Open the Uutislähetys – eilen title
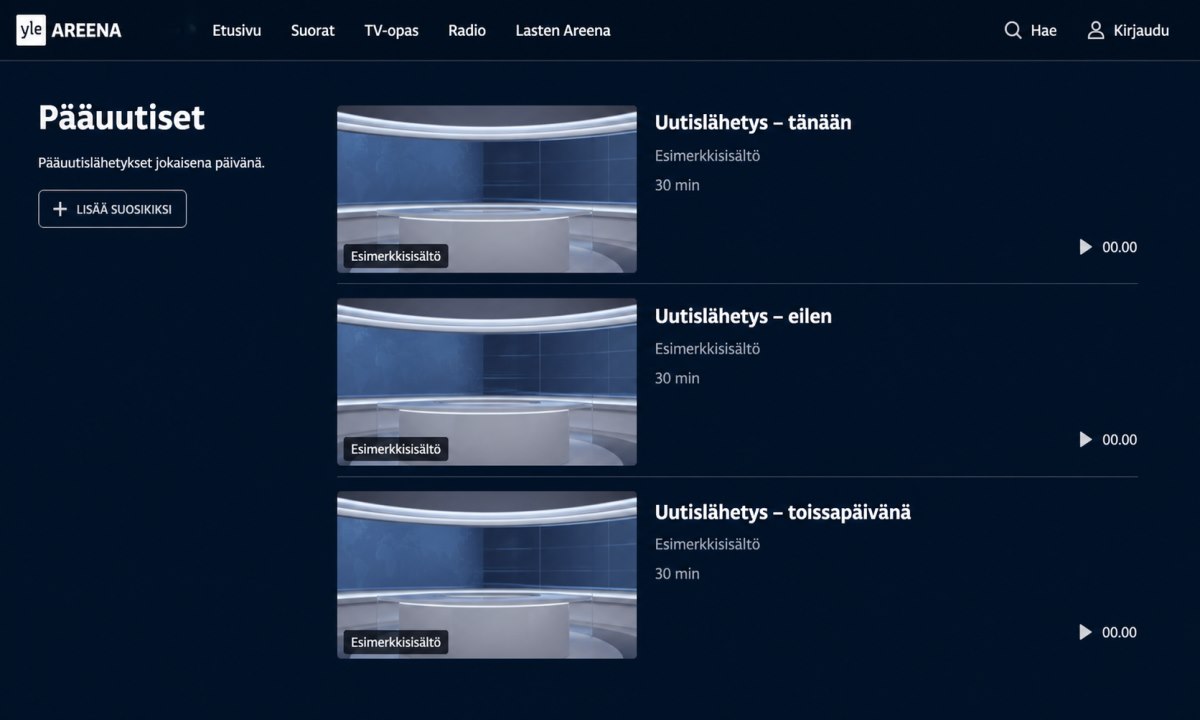Image resolution: width=1200 pixels, height=720 pixels. click(743, 316)
